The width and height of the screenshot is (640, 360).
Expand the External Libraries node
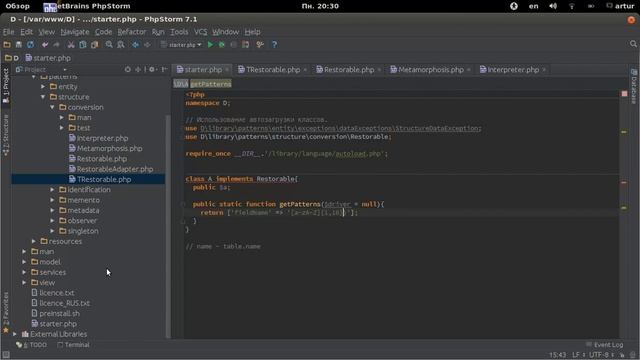pos(15,334)
